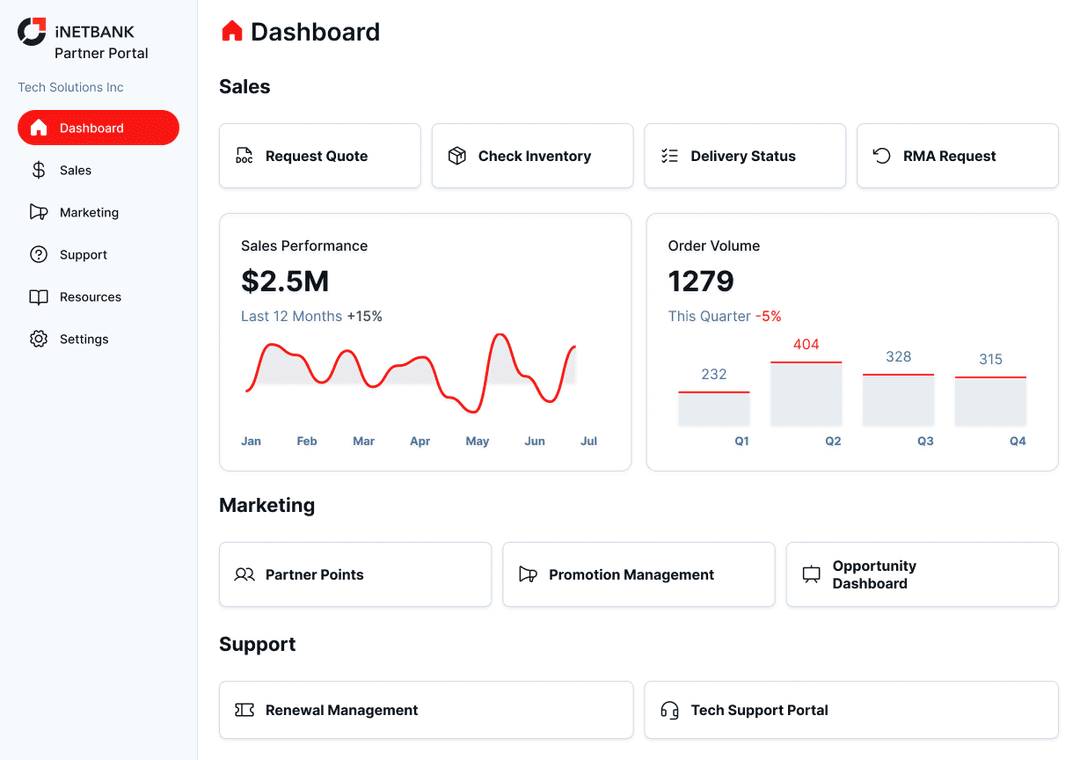Viewport: 1080px width, 760px height.
Task: Open Renewal Management
Action: pyautogui.click(x=426, y=710)
